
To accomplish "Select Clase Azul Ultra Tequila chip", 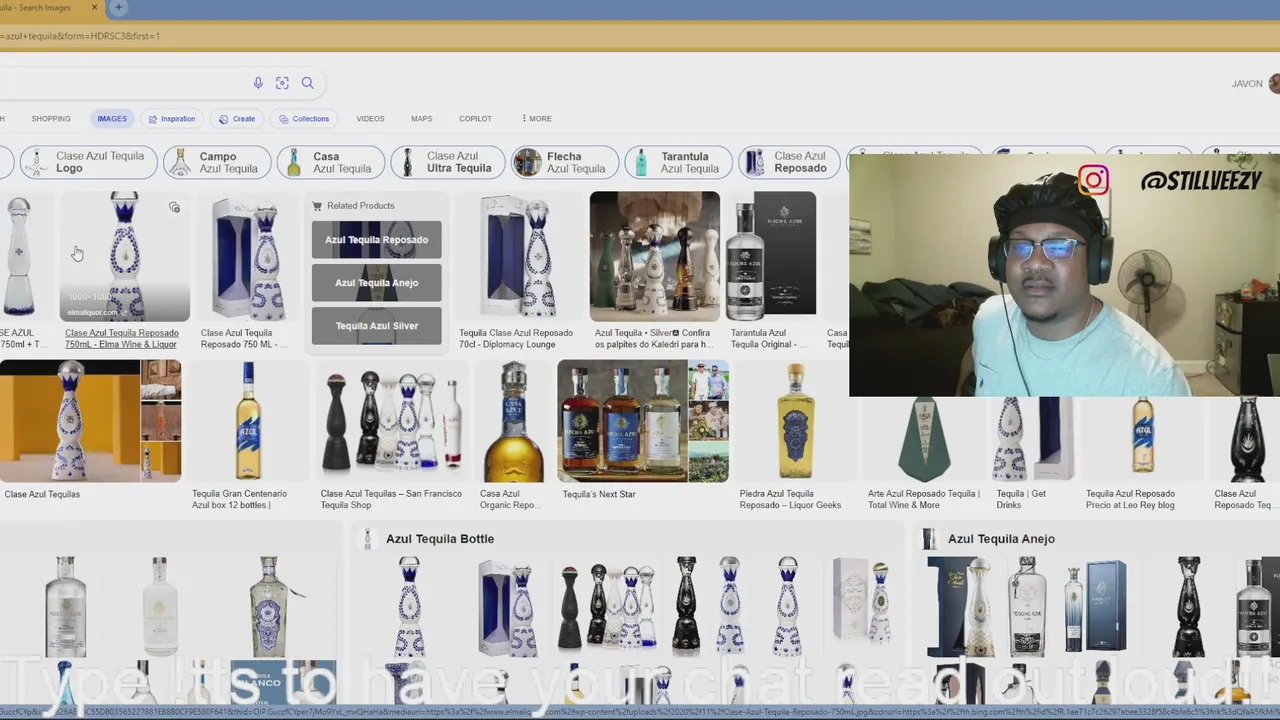I will point(448,162).
